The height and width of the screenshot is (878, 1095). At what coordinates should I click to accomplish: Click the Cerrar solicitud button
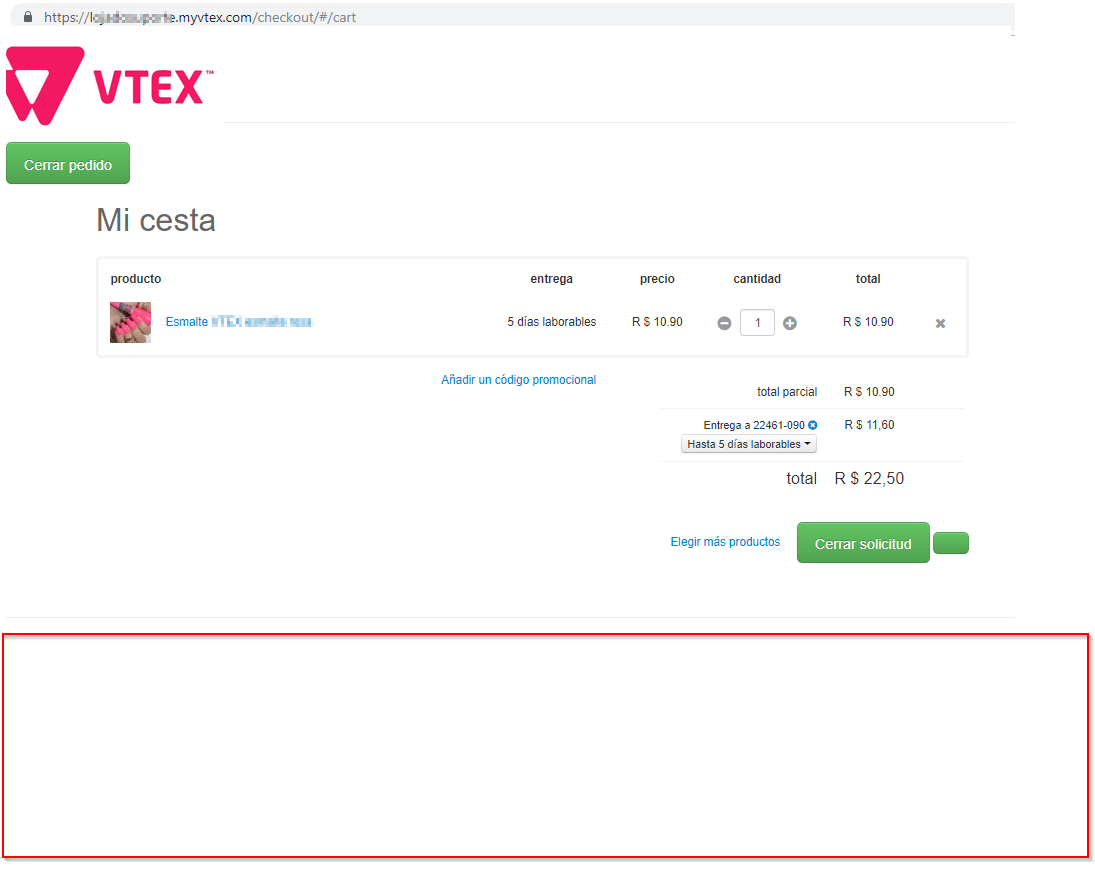tap(862, 542)
